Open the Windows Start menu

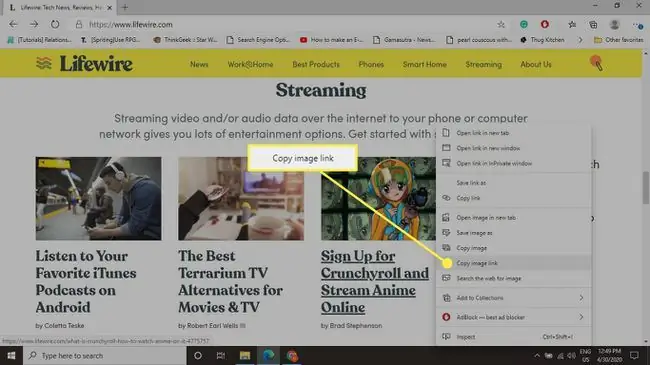pyautogui.click(x=11, y=355)
